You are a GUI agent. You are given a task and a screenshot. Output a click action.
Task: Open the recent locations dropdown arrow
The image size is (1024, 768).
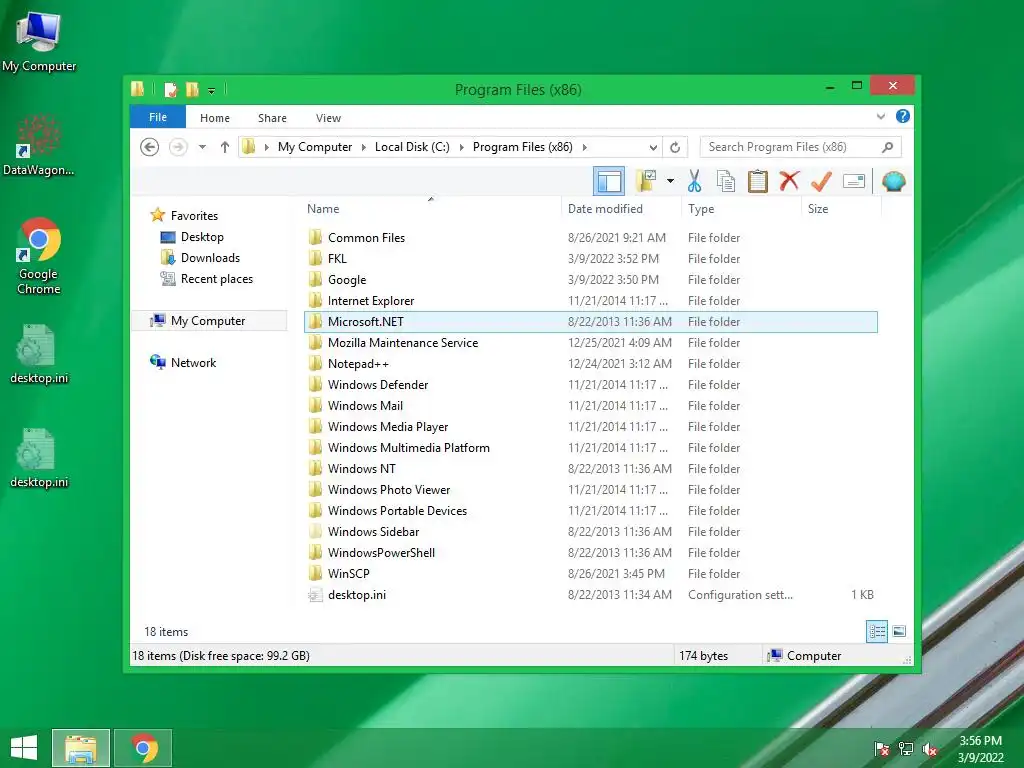(x=202, y=147)
